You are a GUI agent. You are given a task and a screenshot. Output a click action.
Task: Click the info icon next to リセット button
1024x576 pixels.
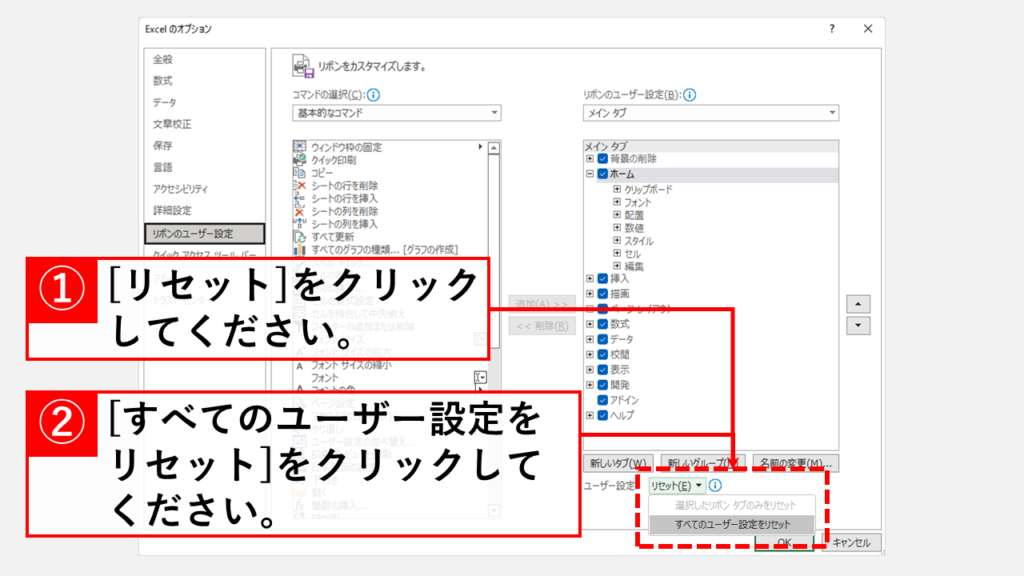[715, 485]
